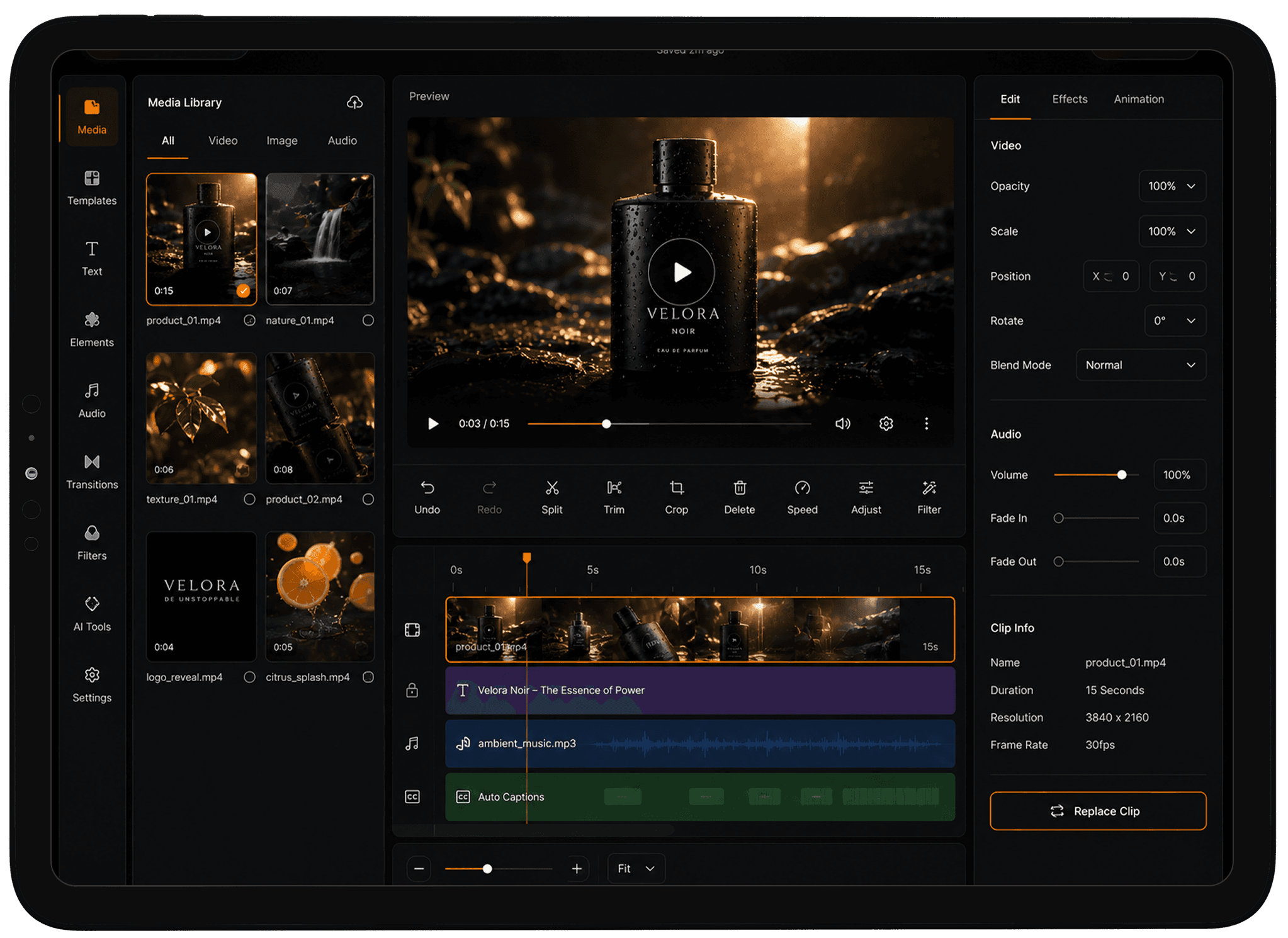1288x938 pixels.
Task: Click the Fade In slider handle
Action: tap(1058, 518)
